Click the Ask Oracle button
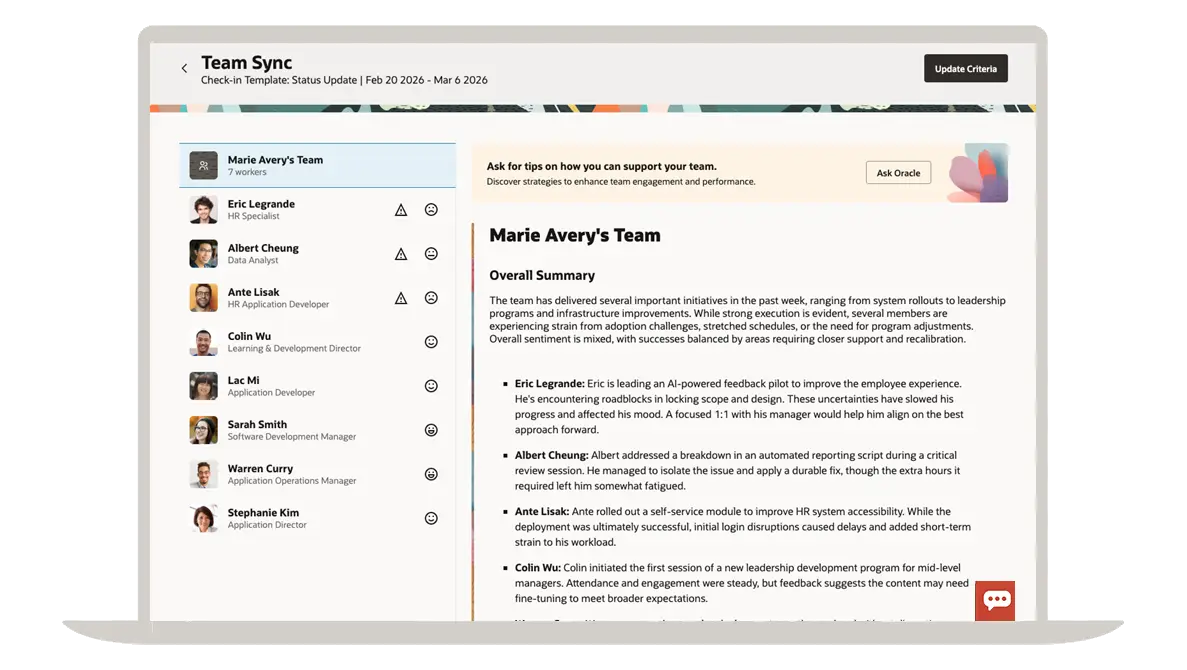This screenshot has height=670, width=1187. coord(898,173)
